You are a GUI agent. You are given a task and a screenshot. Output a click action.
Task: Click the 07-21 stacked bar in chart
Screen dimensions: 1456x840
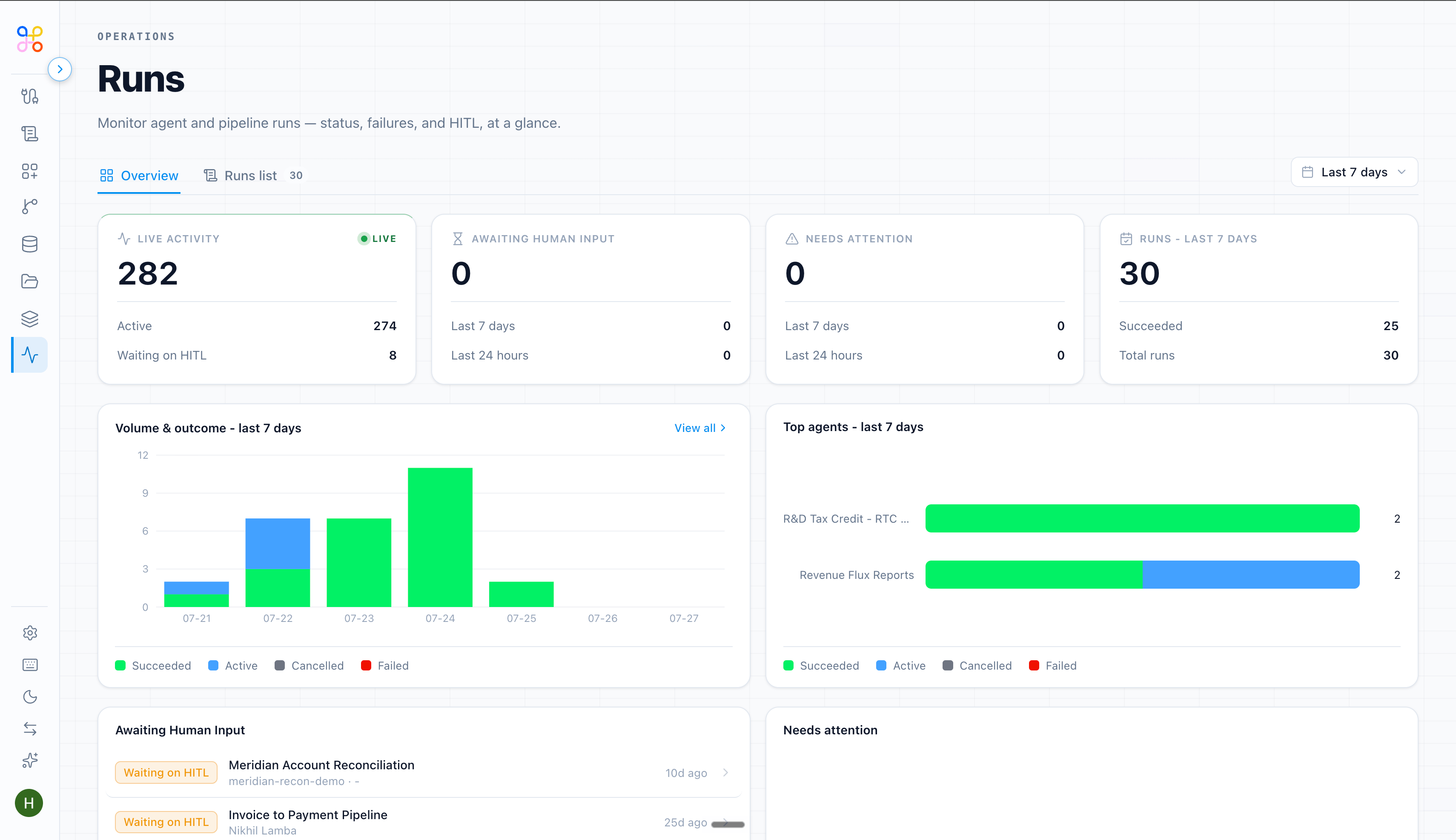[196, 594]
